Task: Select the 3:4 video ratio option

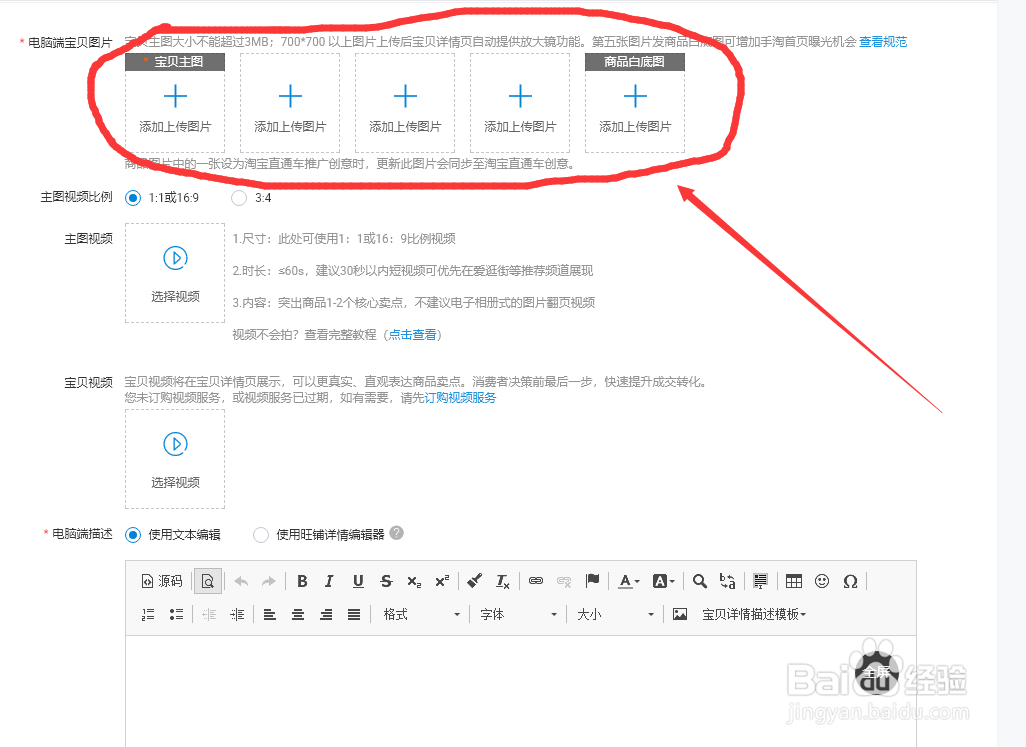Action: (x=238, y=198)
